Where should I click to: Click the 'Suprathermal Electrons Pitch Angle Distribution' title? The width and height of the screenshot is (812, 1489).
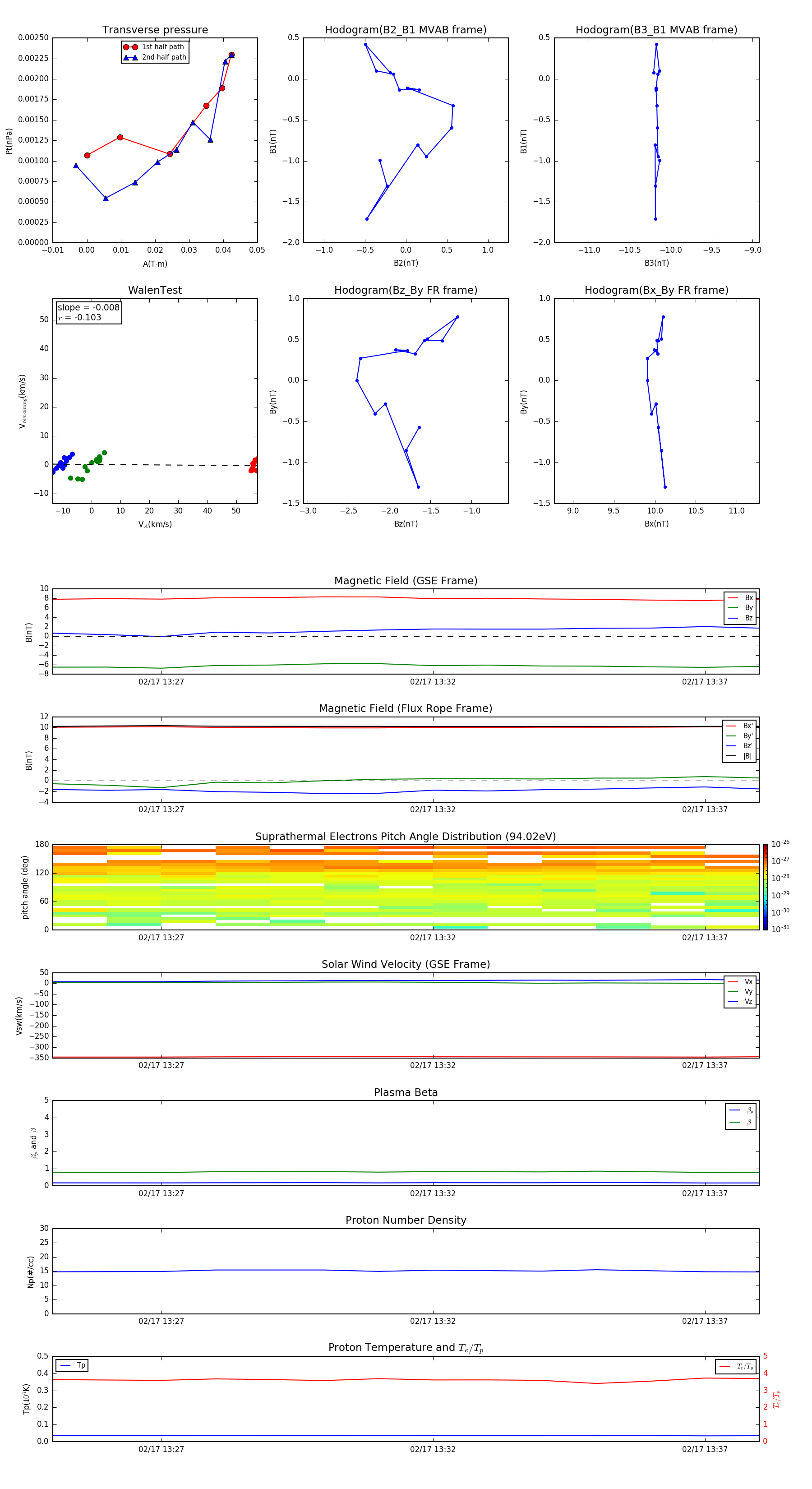[x=406, y=837]
